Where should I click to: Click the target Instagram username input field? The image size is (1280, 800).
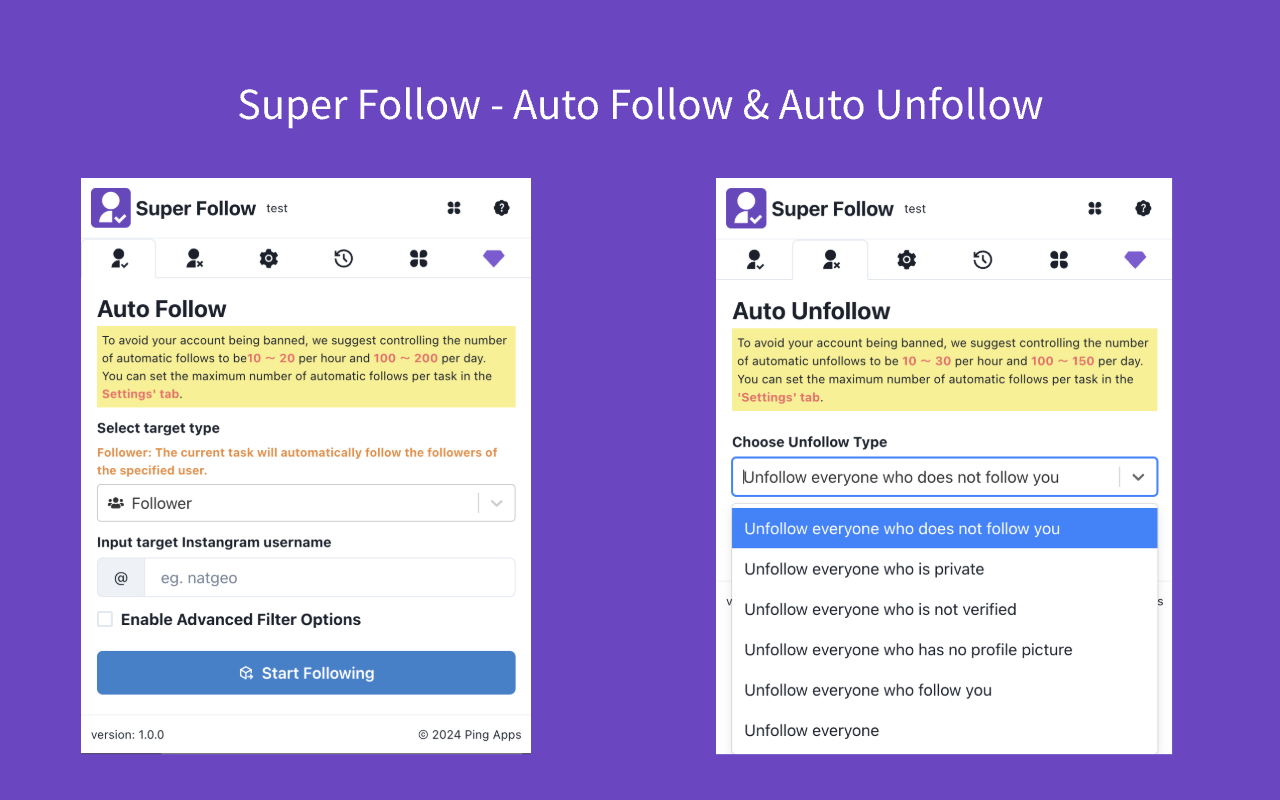pyautogui.click(x=330, y=577)
